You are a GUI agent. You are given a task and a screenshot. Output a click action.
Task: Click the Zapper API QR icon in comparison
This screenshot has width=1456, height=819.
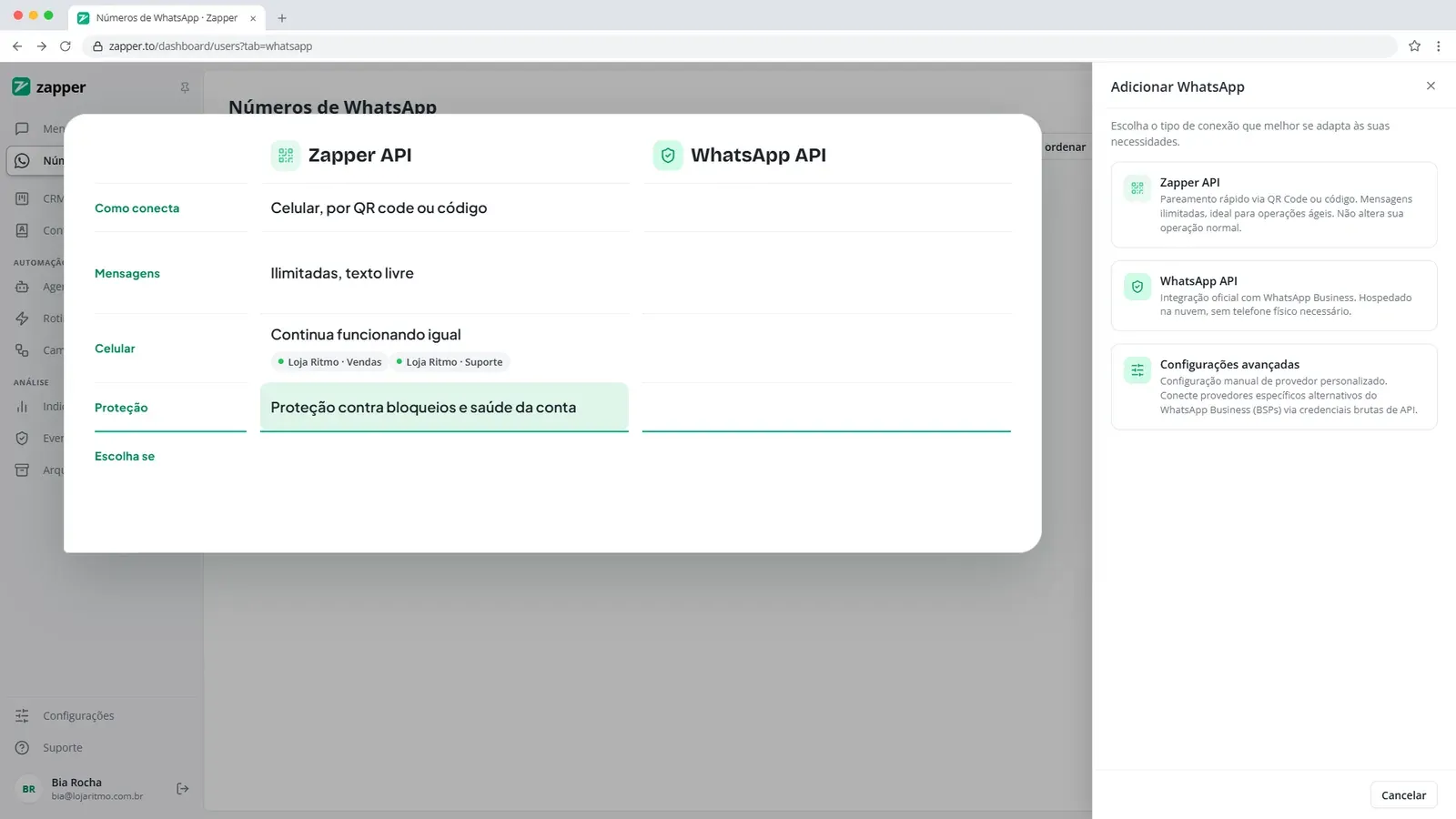click(x=286, y=156)
